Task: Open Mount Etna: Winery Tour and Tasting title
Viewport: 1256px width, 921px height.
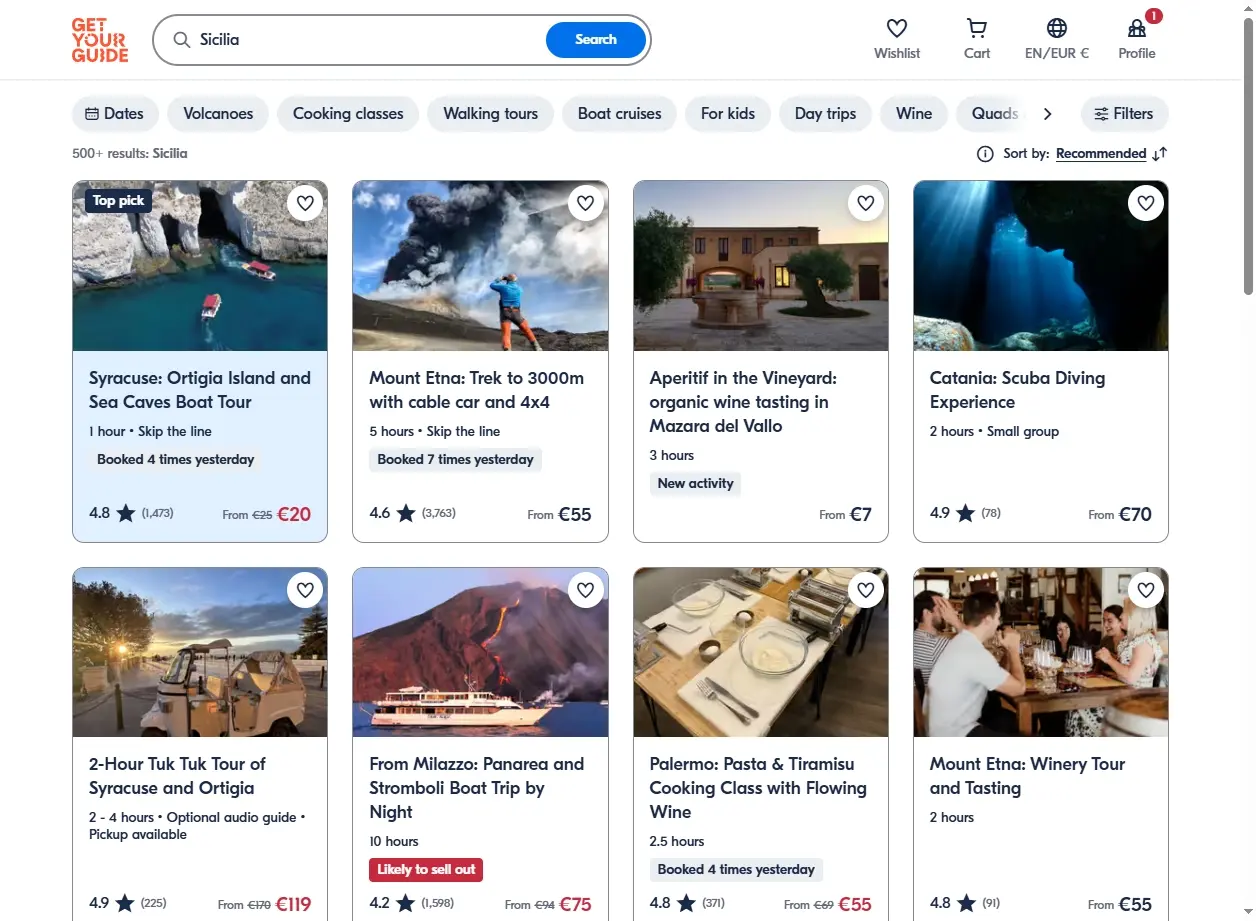Action: [1027, 776]
